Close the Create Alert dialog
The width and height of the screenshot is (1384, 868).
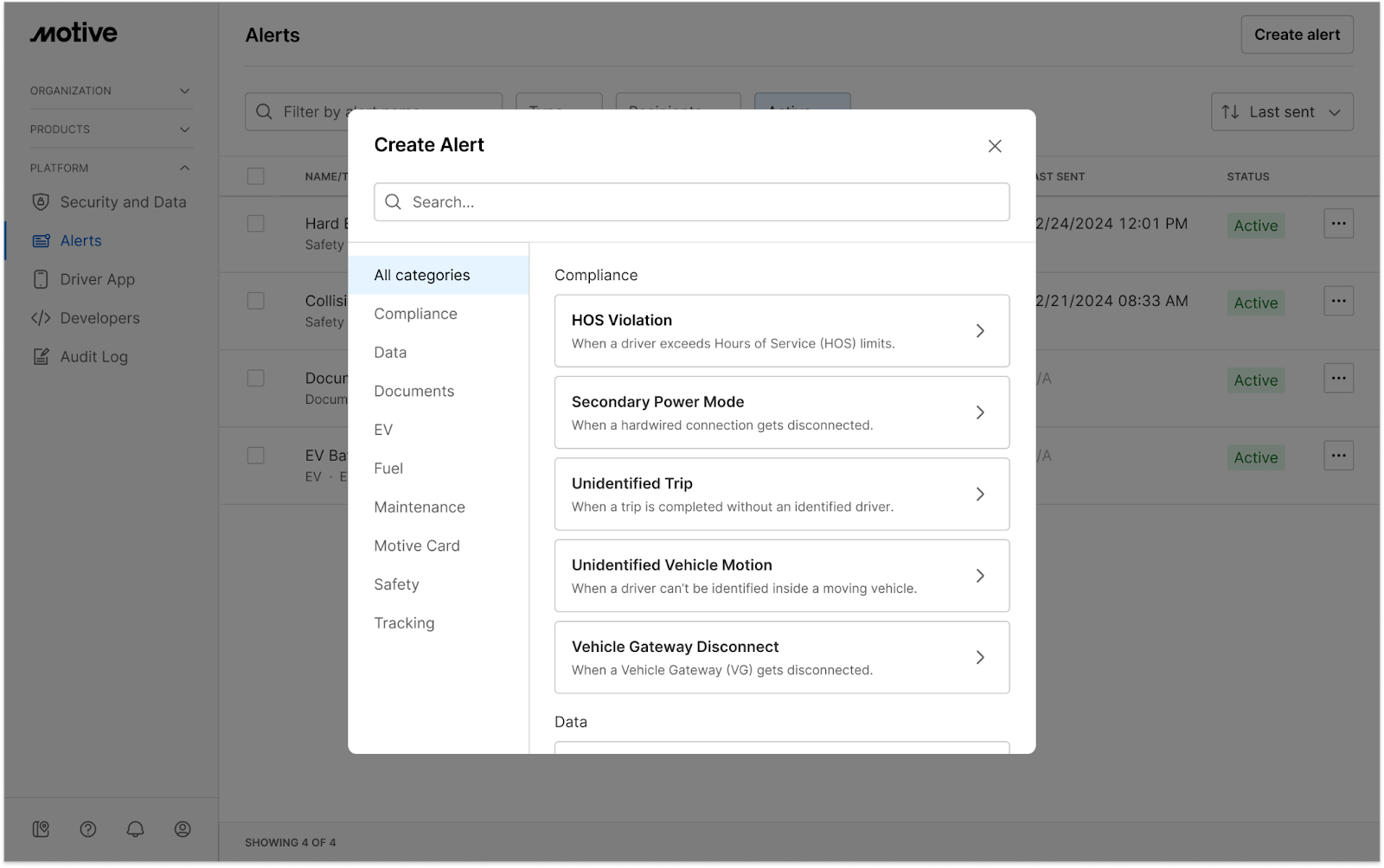pyautogui.click(x=995, y=146)
